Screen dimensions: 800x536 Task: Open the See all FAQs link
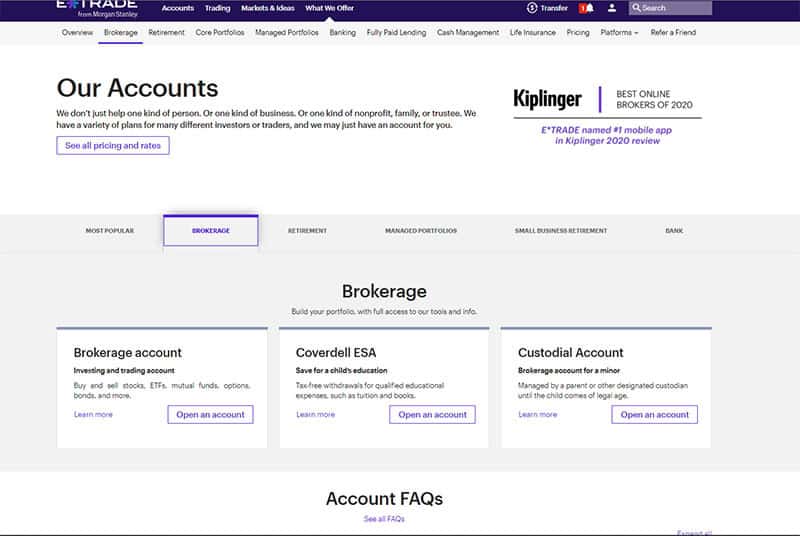(384, 519)
